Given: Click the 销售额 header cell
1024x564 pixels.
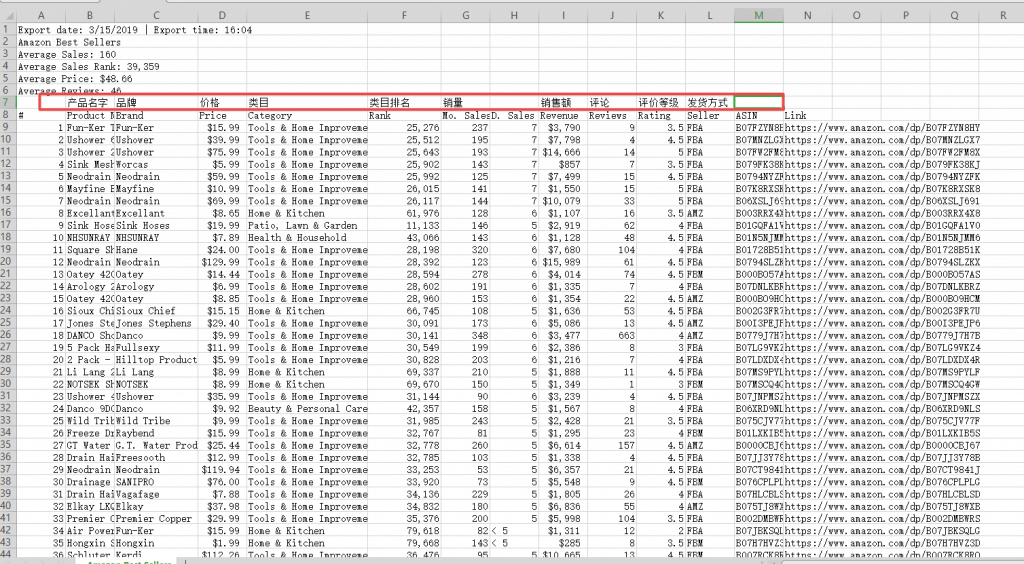Looking at the screenshot, I should (x=563, y=102).
